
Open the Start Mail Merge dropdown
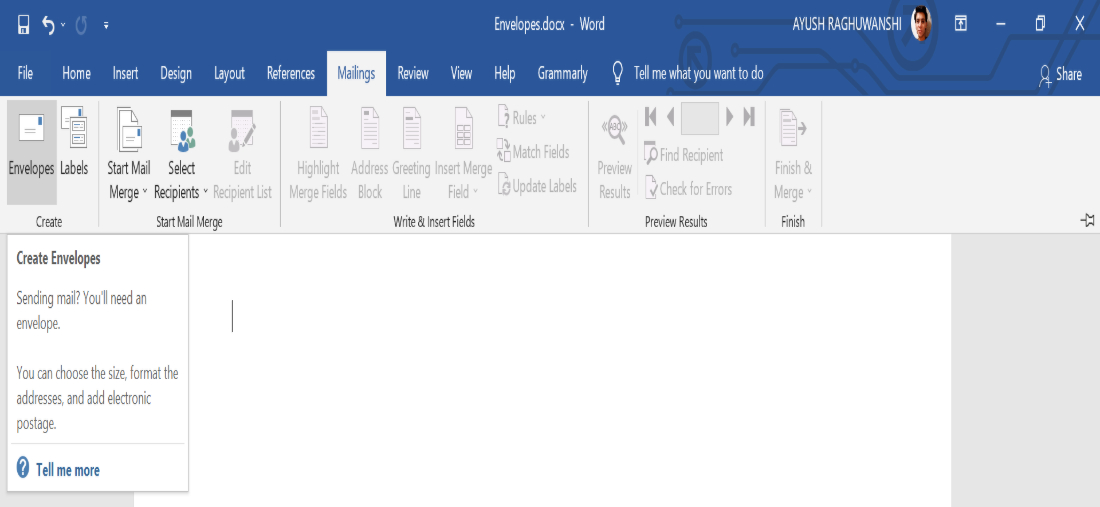pyautogui.click(x=128, y=151)
